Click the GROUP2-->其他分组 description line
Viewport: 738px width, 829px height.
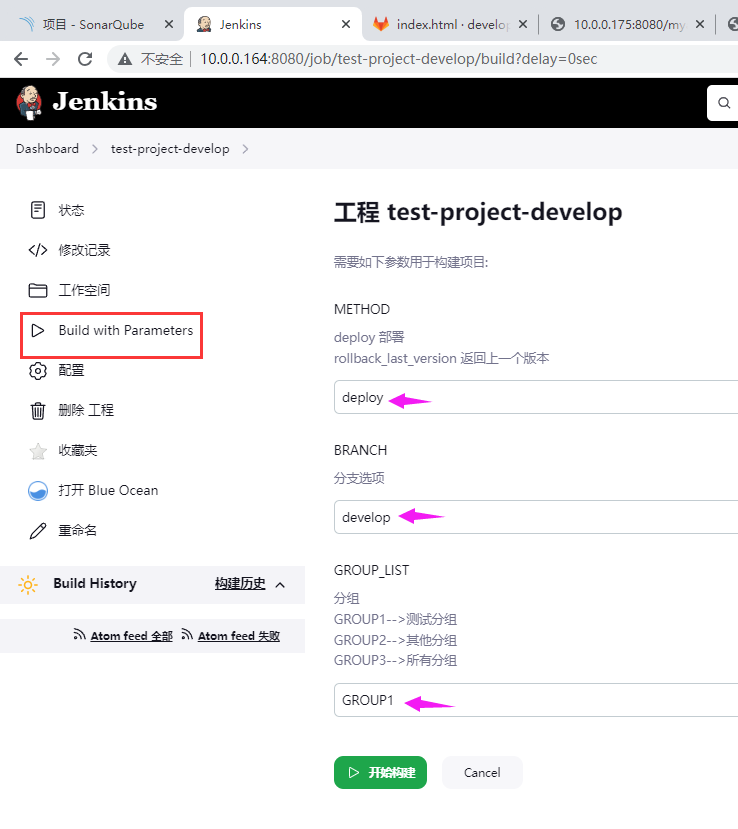coord(395,640)
